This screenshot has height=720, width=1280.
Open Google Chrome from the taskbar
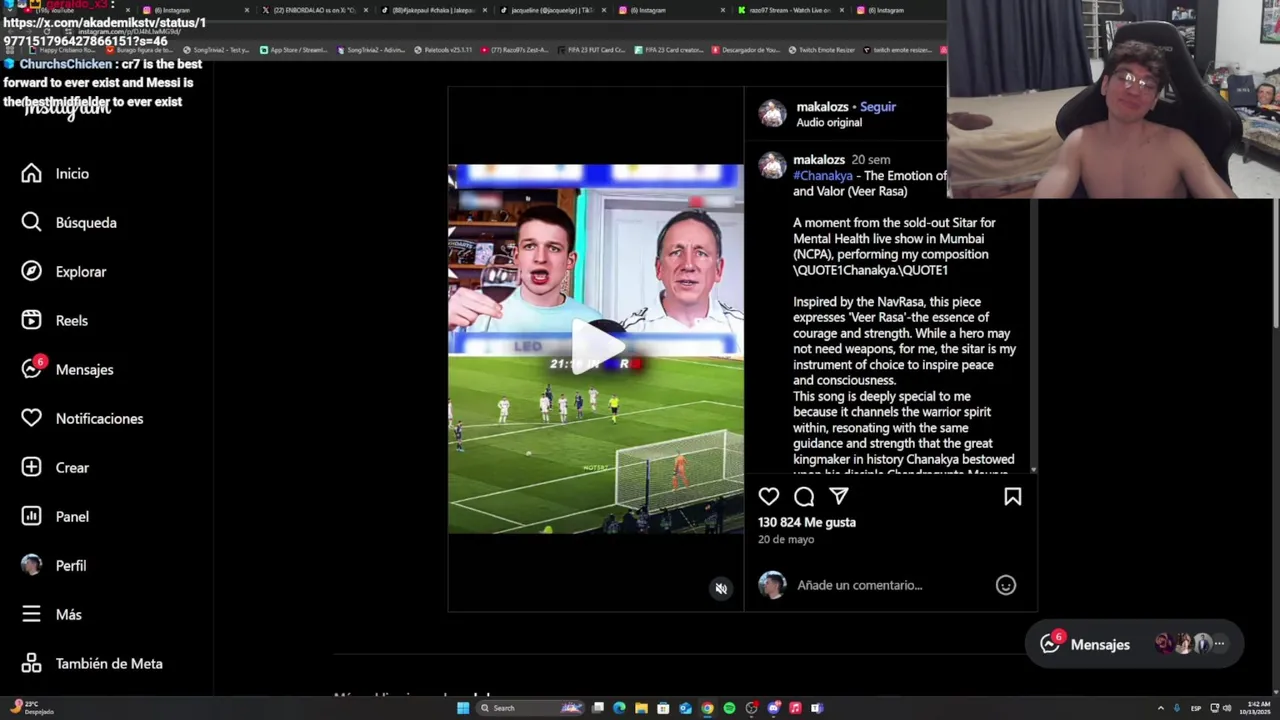coord(707,708)
